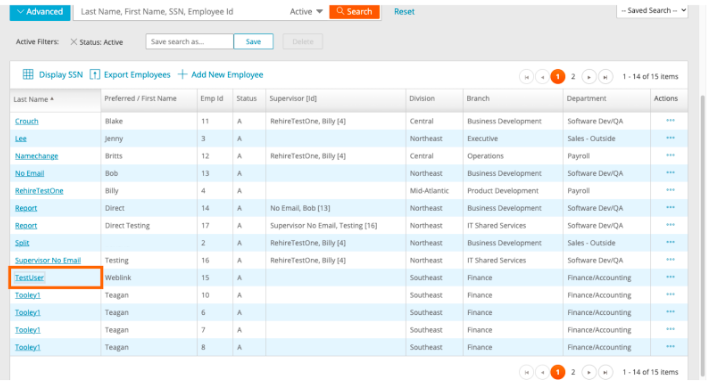The height and width of the screenshot is (384, 714).
Task: Open employee RehireTestOne record
Action: (x=39, y=190)
